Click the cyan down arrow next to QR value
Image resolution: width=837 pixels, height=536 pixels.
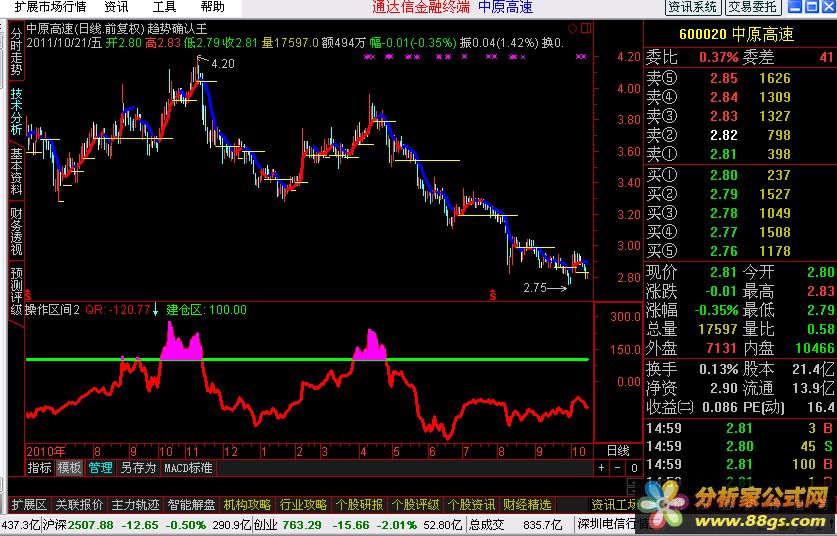(155, 309)
